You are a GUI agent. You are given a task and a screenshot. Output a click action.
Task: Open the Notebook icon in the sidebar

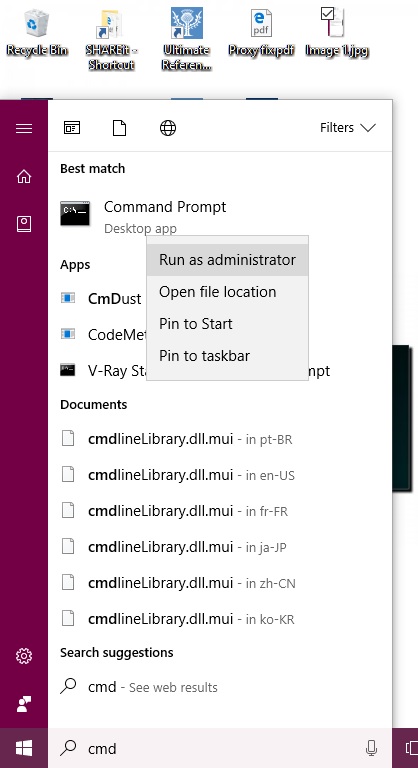pos(24,224)
